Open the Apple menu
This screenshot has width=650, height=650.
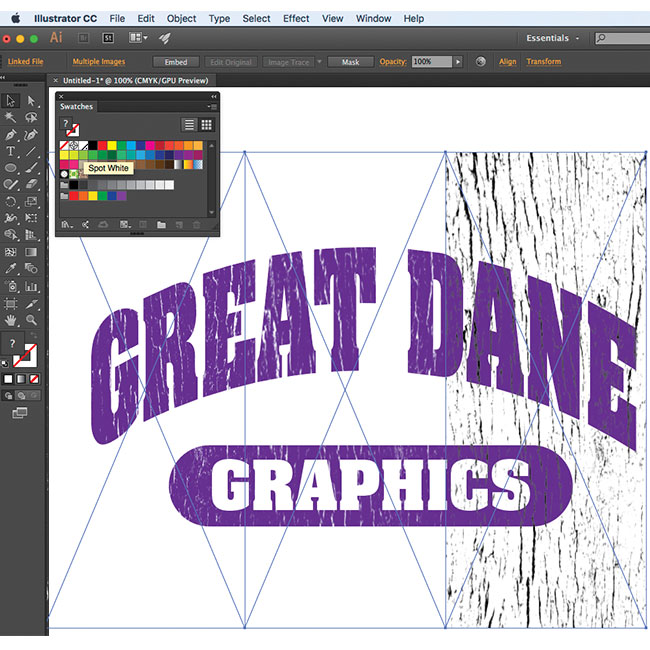[16, 18]
